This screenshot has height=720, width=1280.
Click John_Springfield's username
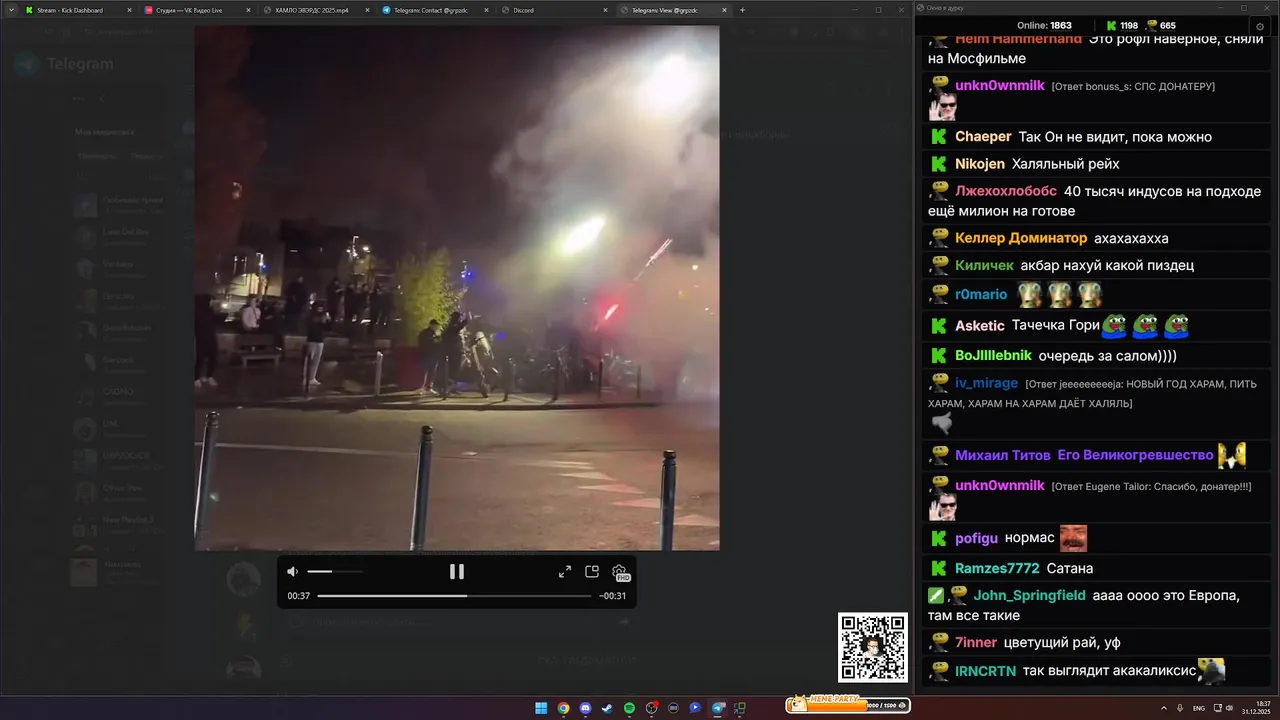pyautogui.click(x=1029, y=595)
